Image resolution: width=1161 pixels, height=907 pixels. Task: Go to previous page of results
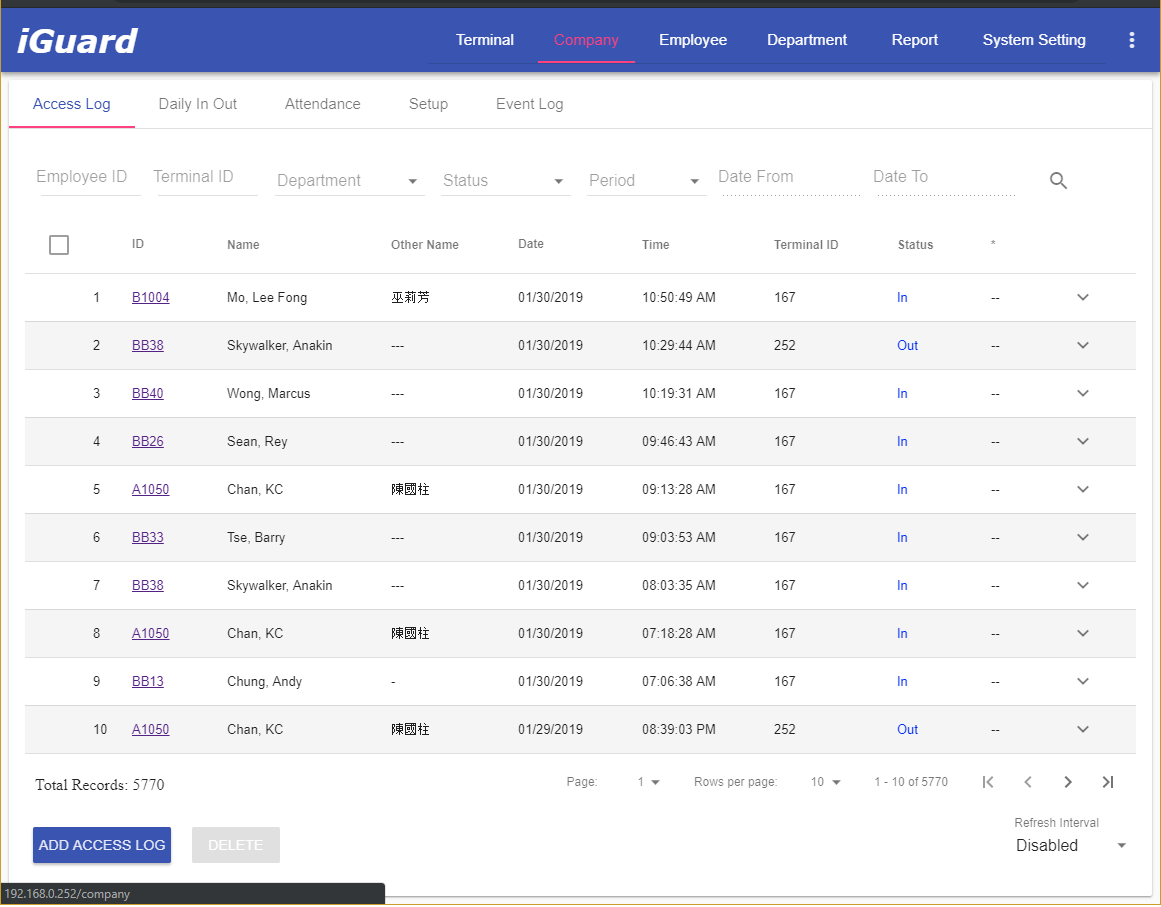pos(1028,782)
